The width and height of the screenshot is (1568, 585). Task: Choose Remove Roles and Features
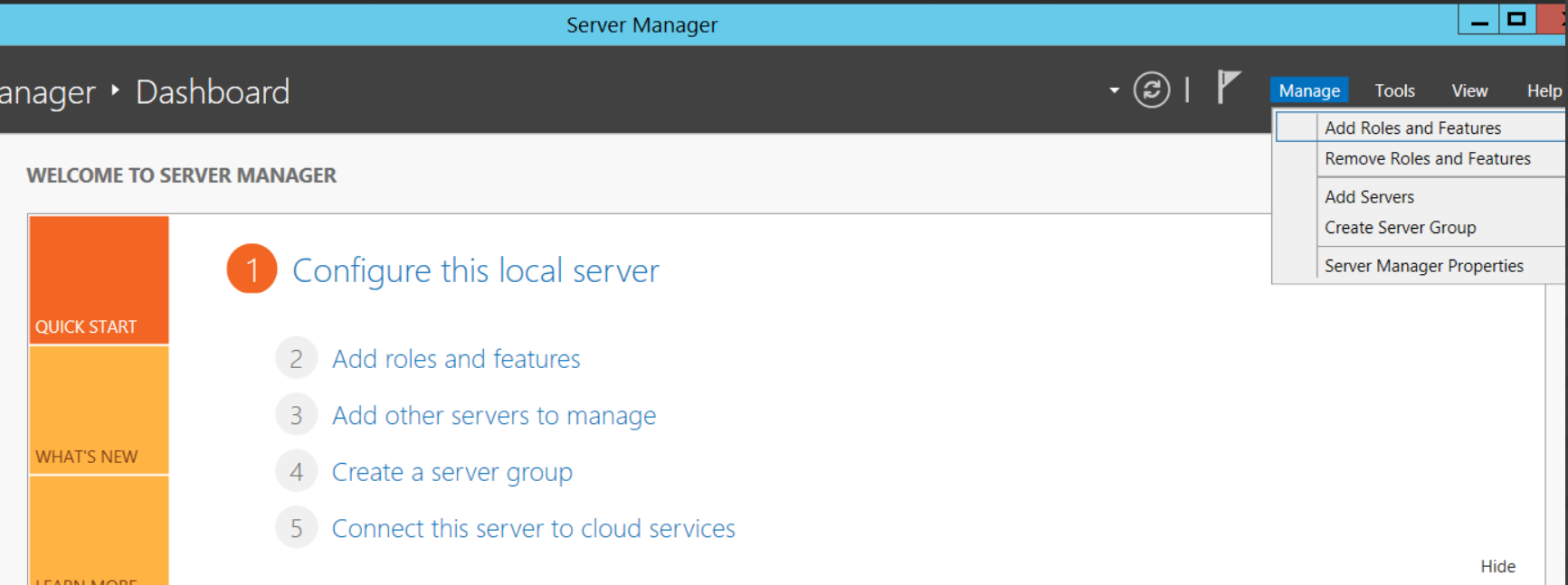1421,158
